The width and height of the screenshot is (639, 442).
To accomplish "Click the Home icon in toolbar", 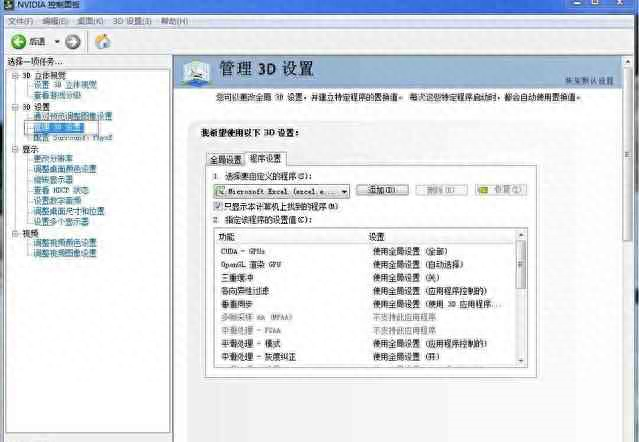I will click(102, 42).
